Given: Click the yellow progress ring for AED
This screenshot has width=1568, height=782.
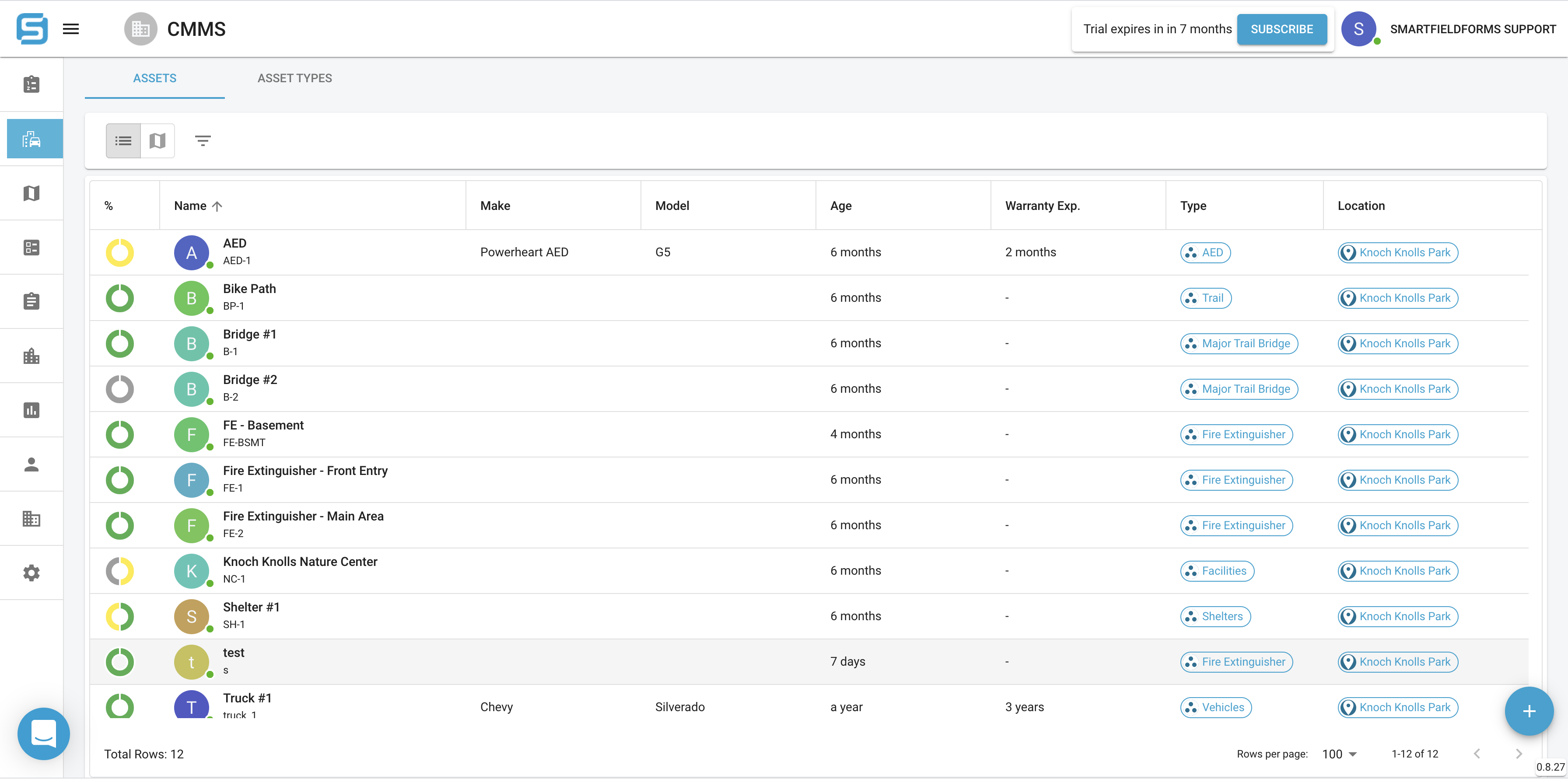Looking at the screenshot, I should point(120,252).
